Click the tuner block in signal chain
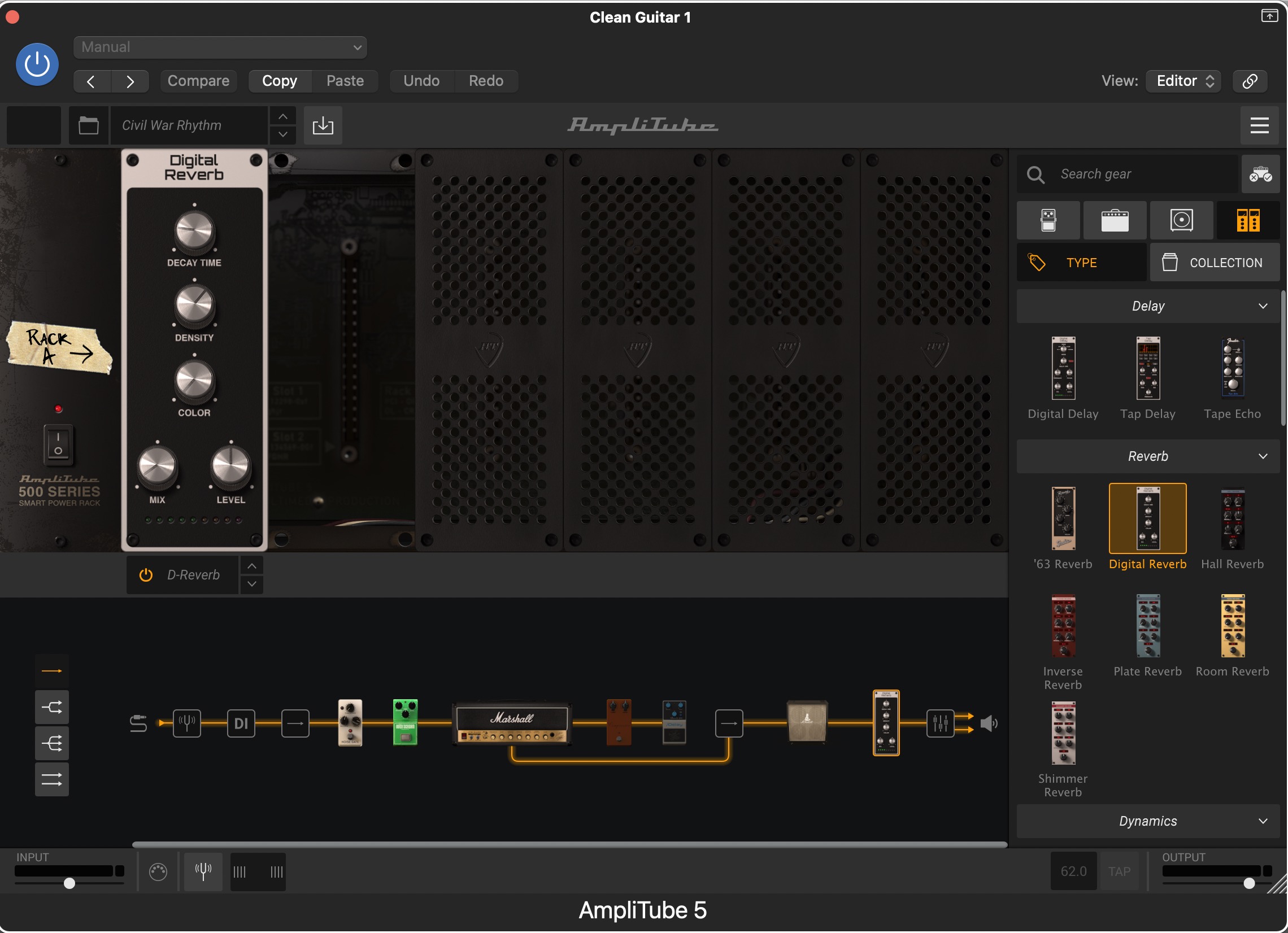1288x933 pixels. tap(187, 723)
